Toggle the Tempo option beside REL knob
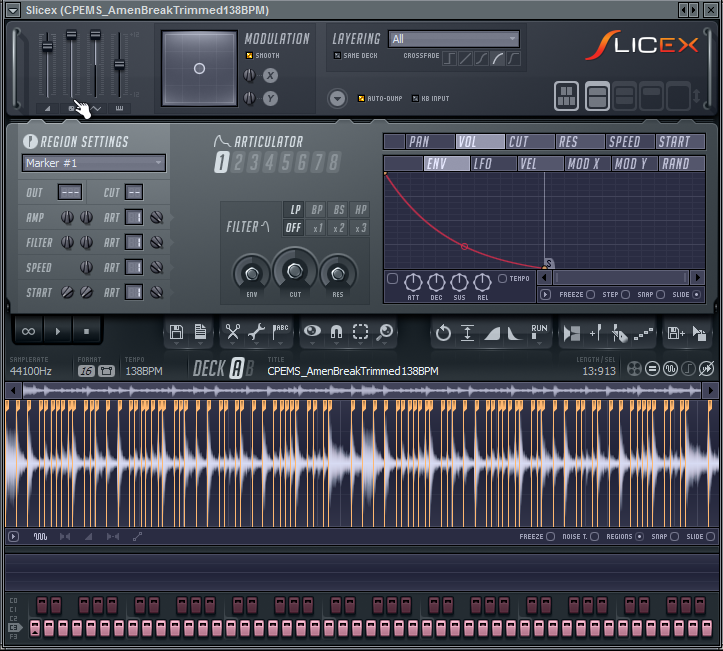This screenshot has width=723, height=651. tap(503, 278)
